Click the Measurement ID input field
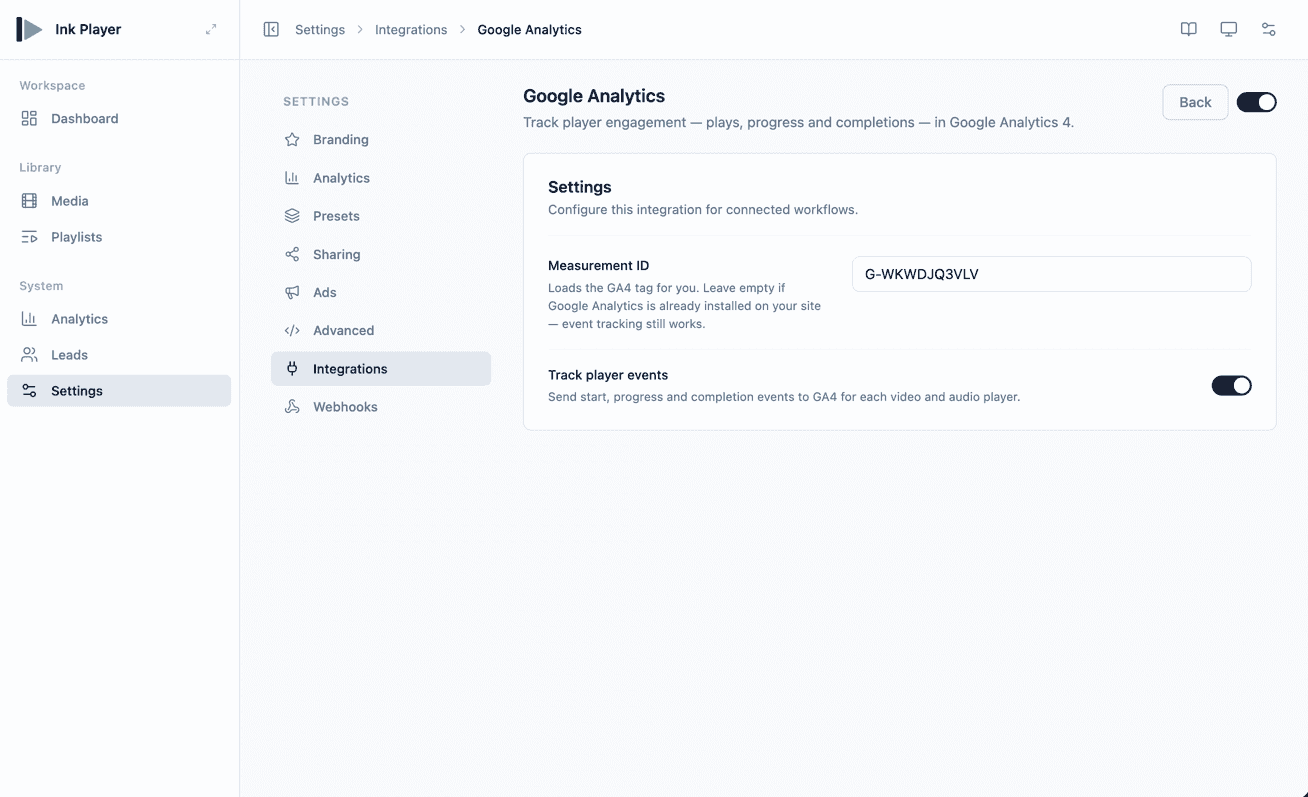This screenshot has width=1308, height=797. coord(1051,274)
